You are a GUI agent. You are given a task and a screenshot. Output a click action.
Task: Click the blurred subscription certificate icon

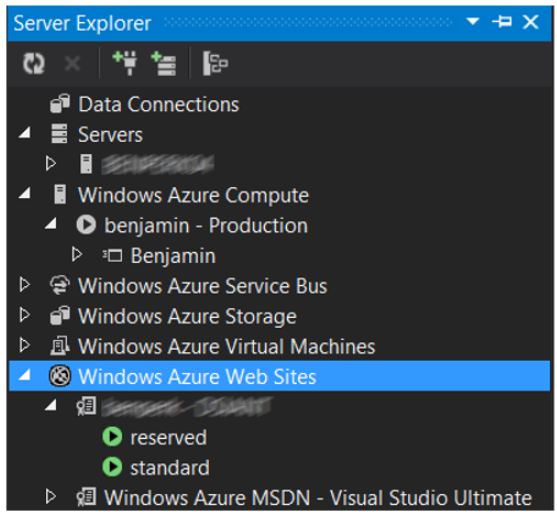pos(86,406)
